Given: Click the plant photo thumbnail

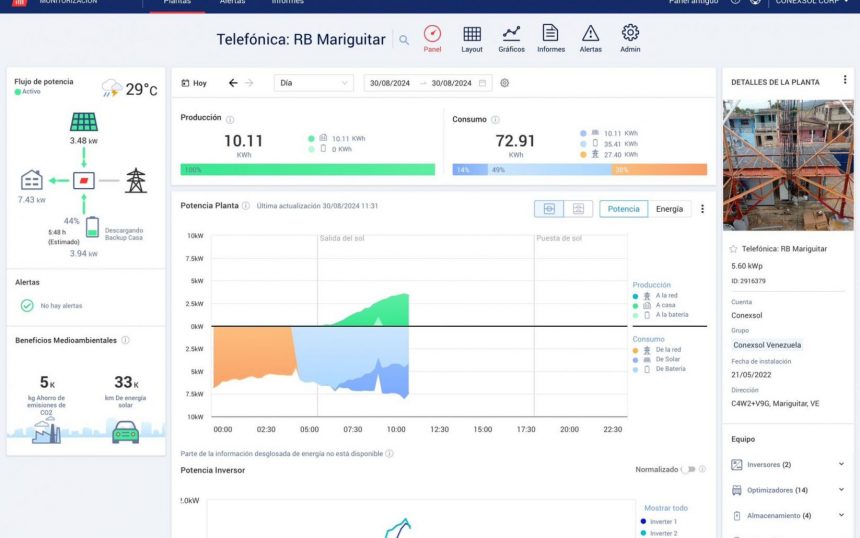Looking at the screenshot, I should [788, 165].
